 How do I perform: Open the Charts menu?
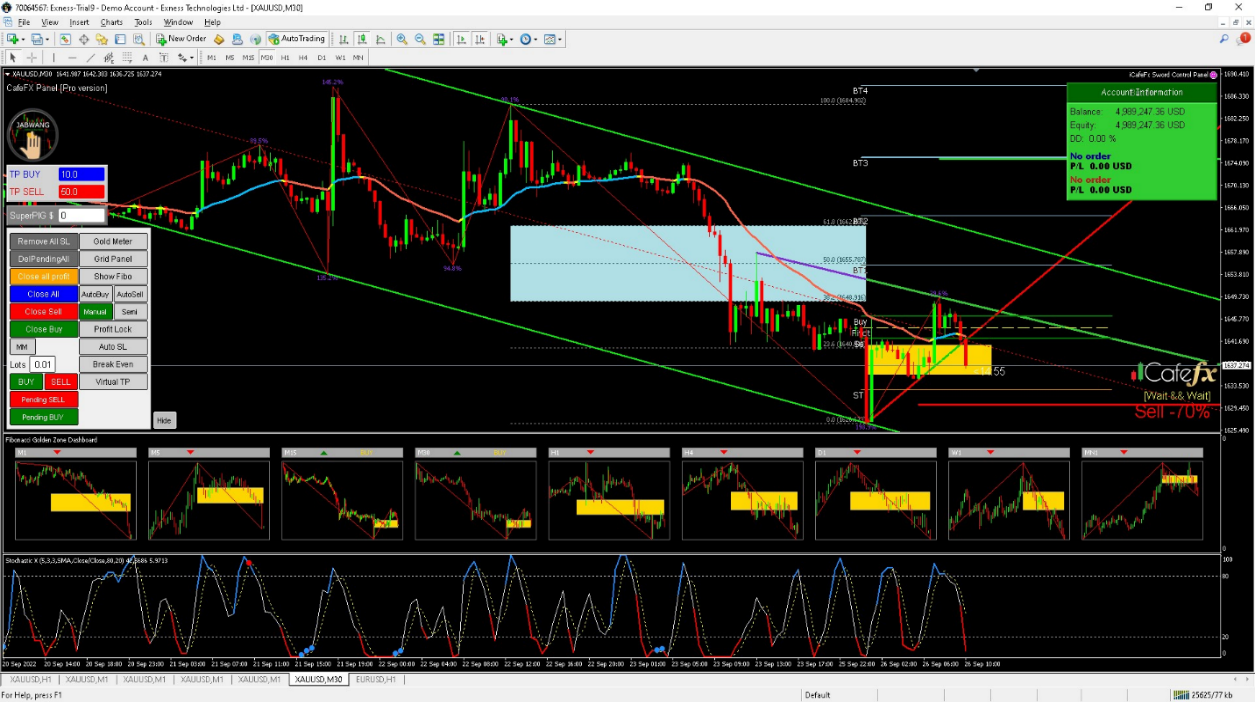pyautogui.click(x=111, y=22)
